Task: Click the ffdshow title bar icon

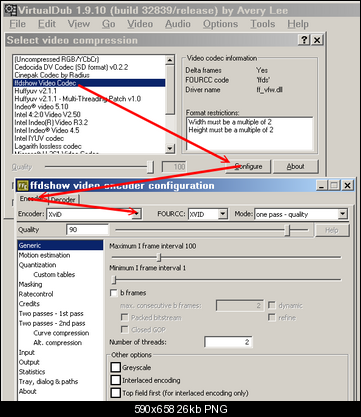Action: click(23, 185)
